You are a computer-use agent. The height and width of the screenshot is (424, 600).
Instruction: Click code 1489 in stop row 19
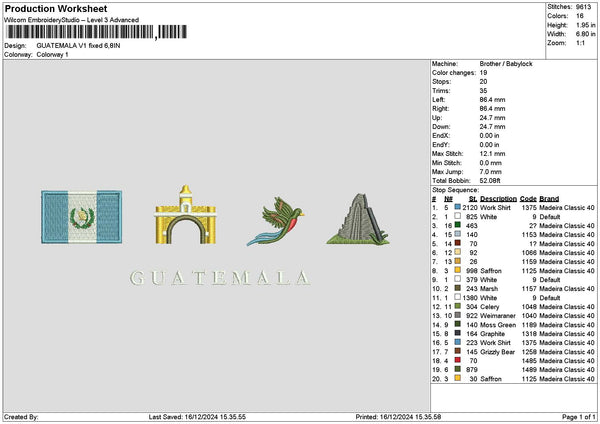[529, 370]
